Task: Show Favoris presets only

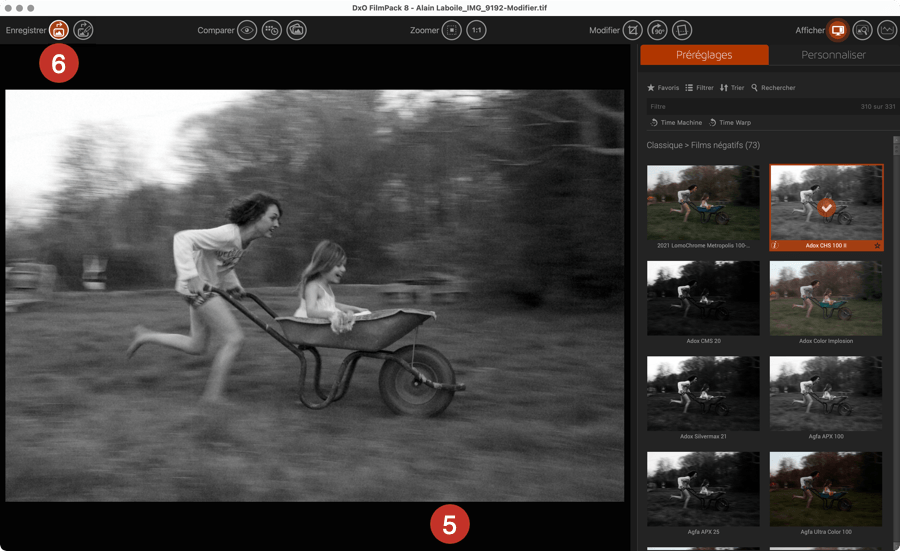Action: [663, 88]
